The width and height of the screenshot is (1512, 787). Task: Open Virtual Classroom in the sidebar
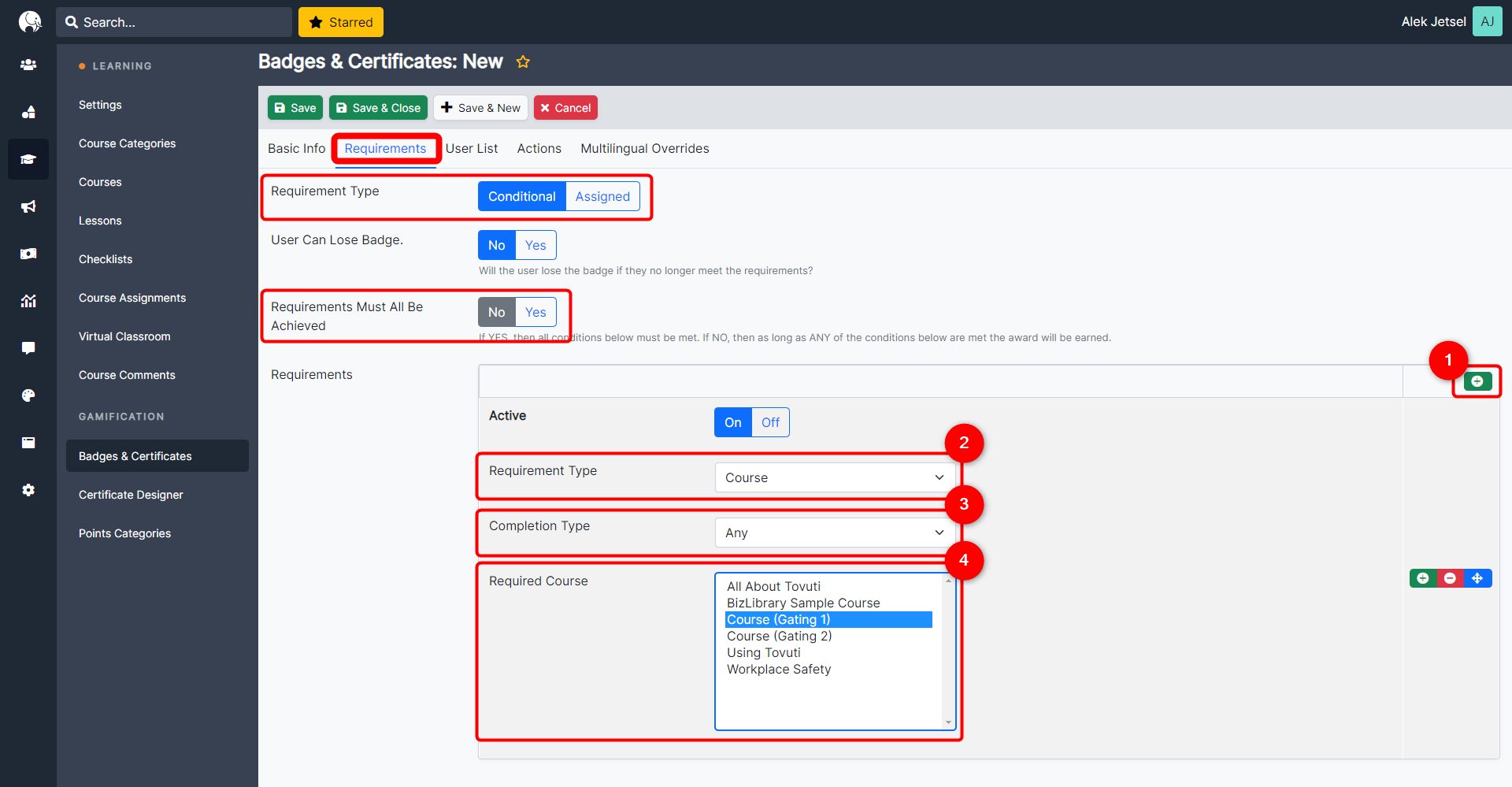tap(124, 336)
